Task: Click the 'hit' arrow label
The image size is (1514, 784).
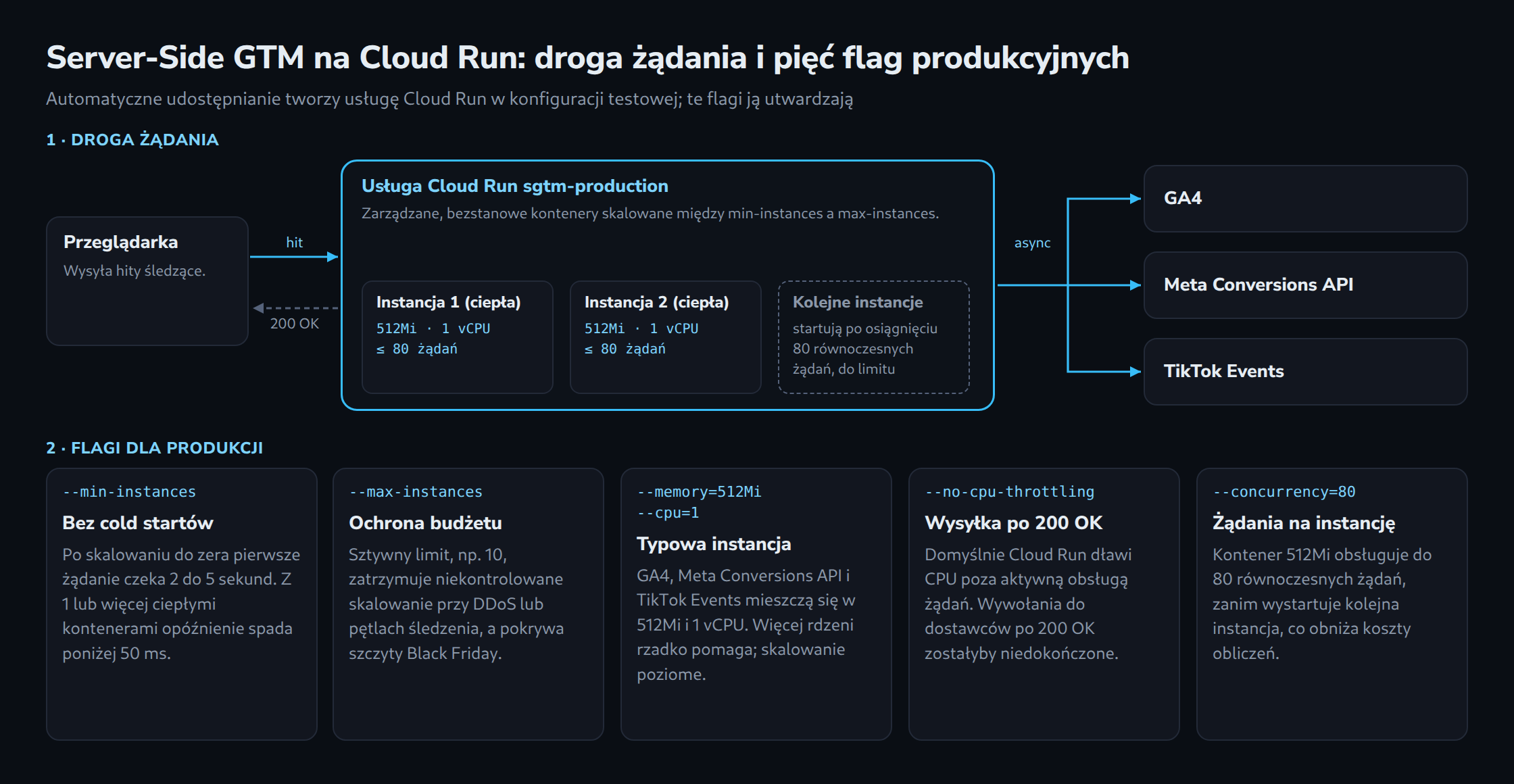Action: tap(295, 243)
